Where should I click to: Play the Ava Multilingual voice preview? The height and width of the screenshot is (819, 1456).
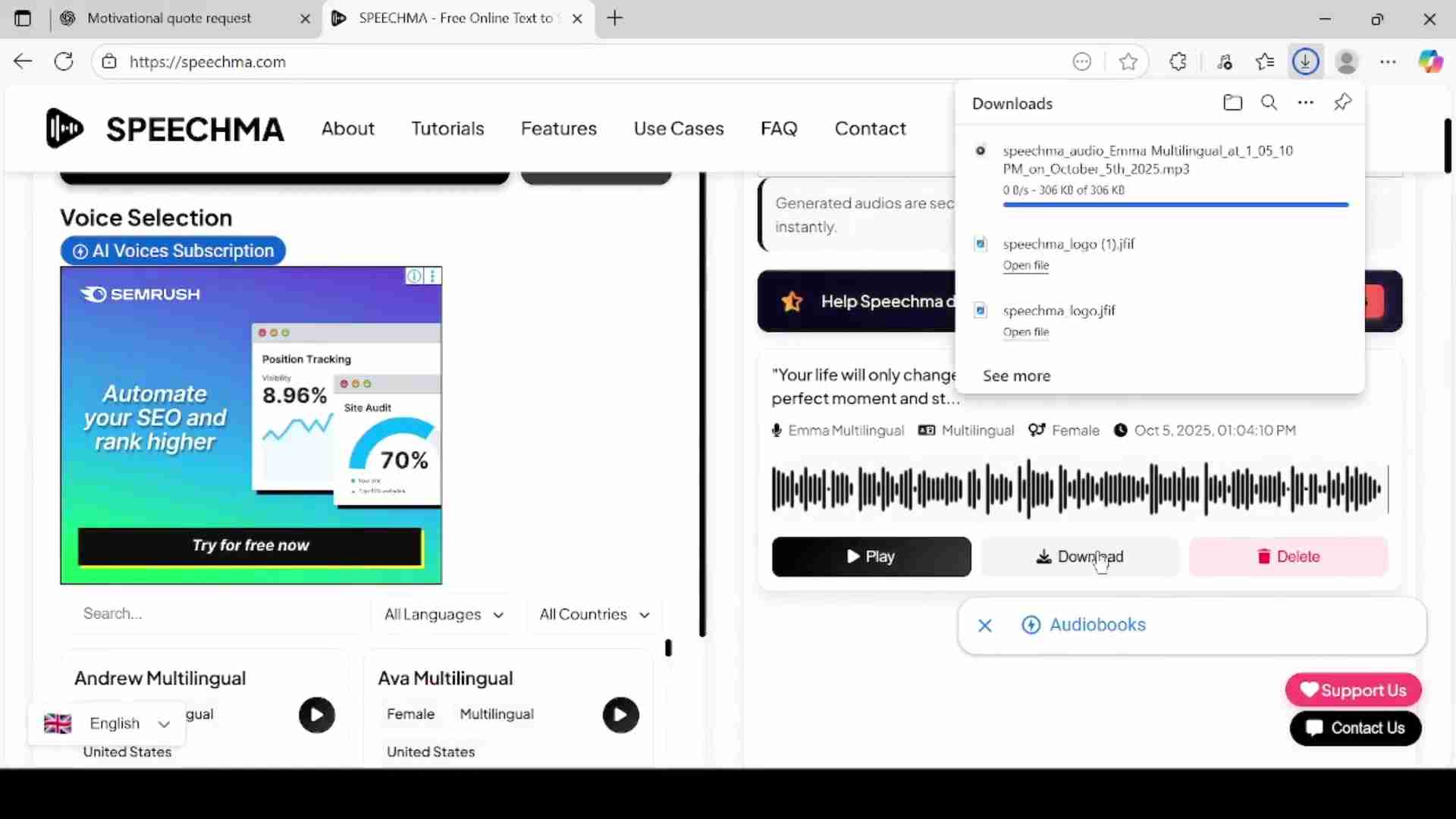tap(620, 715)
